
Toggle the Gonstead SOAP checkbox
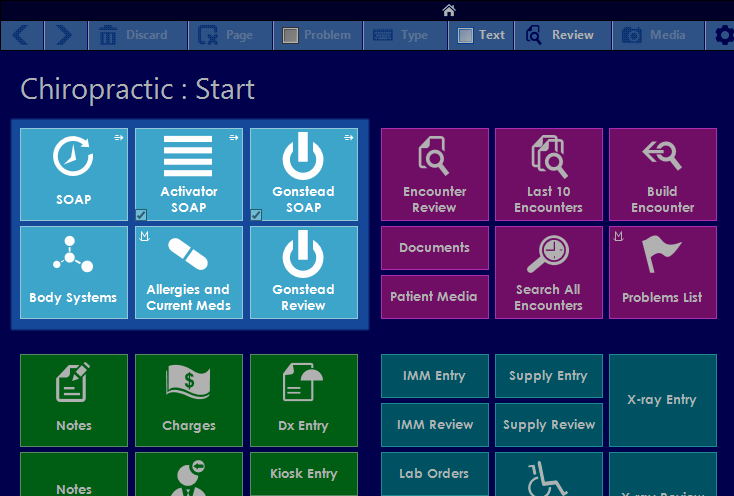(x=256, y=214)
